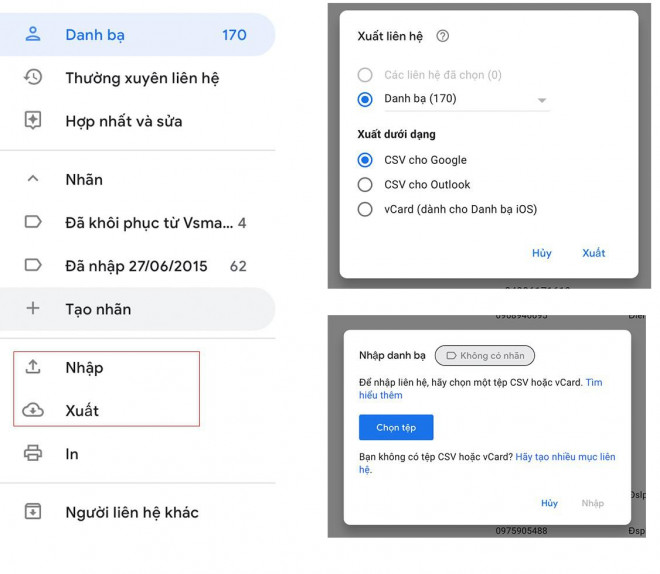Click the Không có nhãn label chip

coord(485,355)
